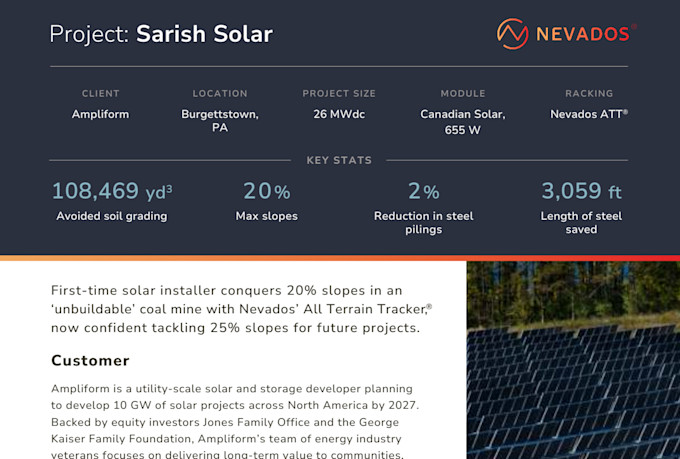The image size is (680, 459).
Task: Click the NEVADOS wordmark text
Action: (583, 34)
